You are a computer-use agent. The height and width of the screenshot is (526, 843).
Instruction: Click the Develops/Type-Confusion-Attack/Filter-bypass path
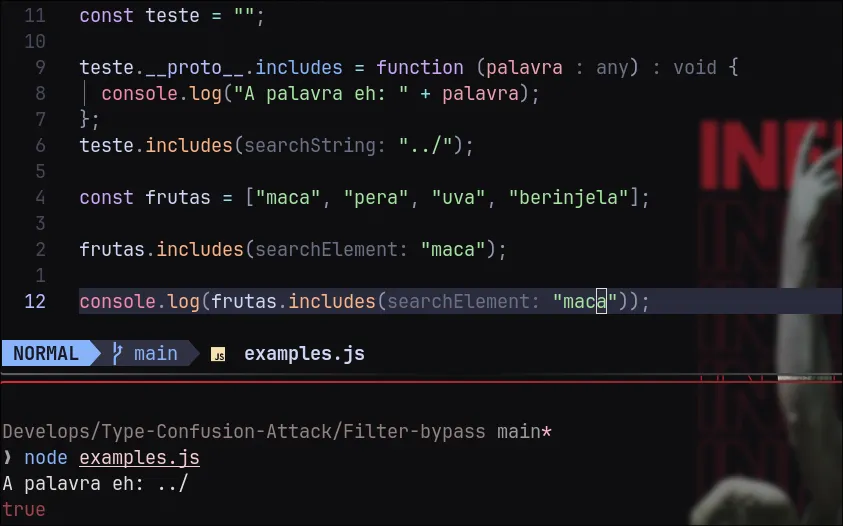click(244, 431)
